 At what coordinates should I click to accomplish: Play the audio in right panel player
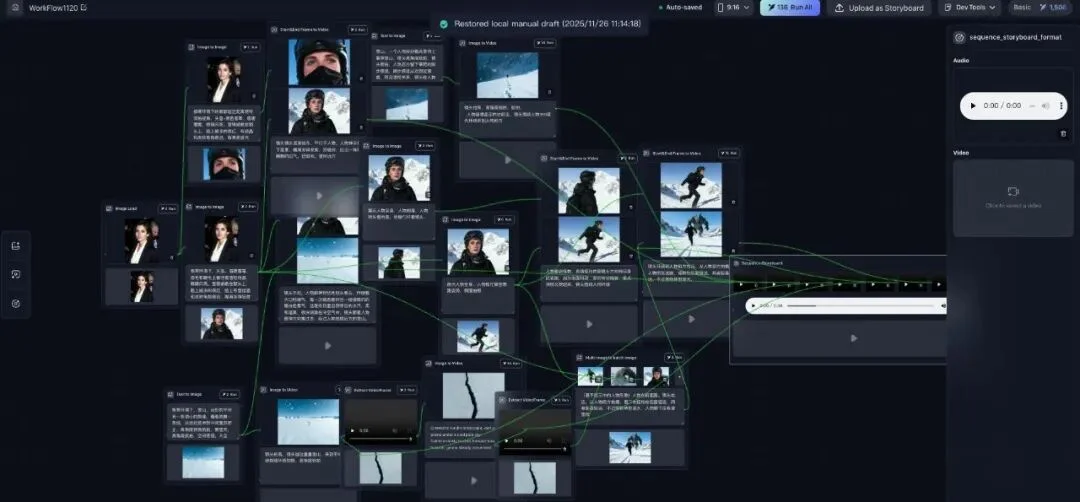(973, 105)
